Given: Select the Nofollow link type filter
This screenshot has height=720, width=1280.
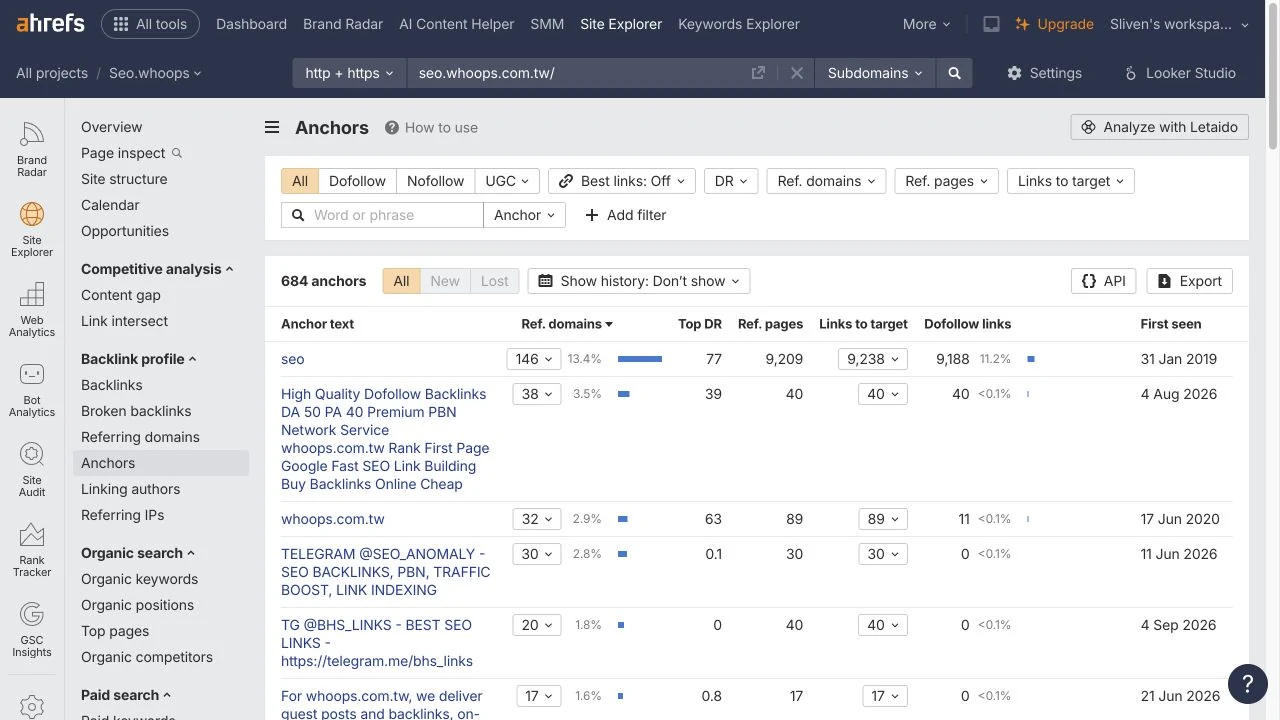Looking at the screenshot, I should pyautogui.click(x=435, y=181).
